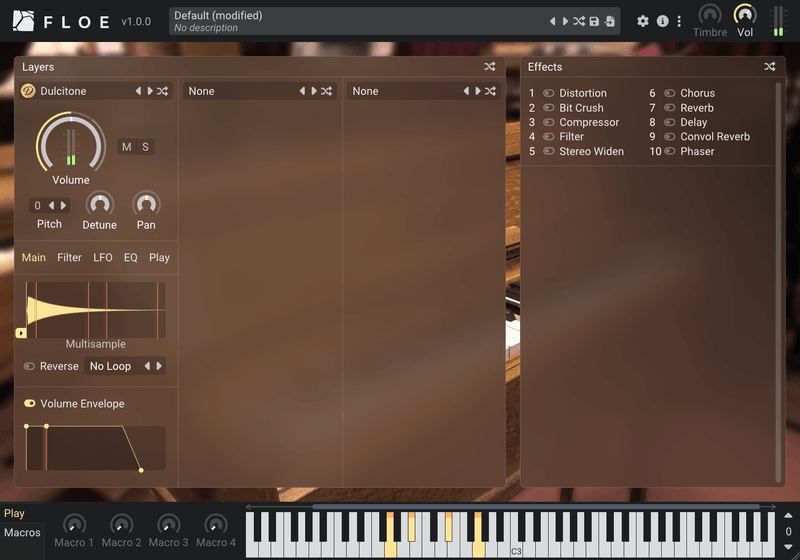This screenshot has height=560, width=800.
Task: Open the three-dot more options menu
Action: (679, 21)
